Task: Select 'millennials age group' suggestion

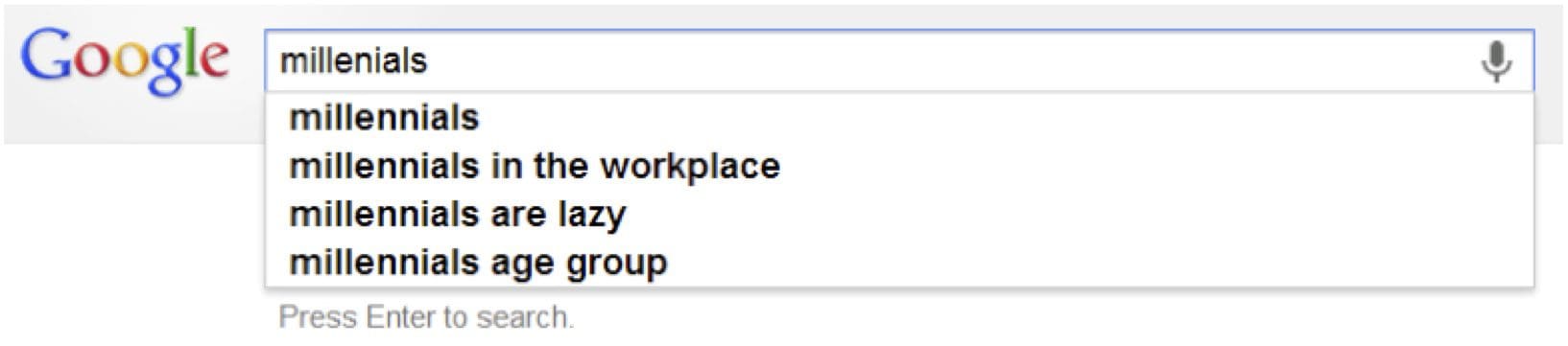Action: (899, 262)
